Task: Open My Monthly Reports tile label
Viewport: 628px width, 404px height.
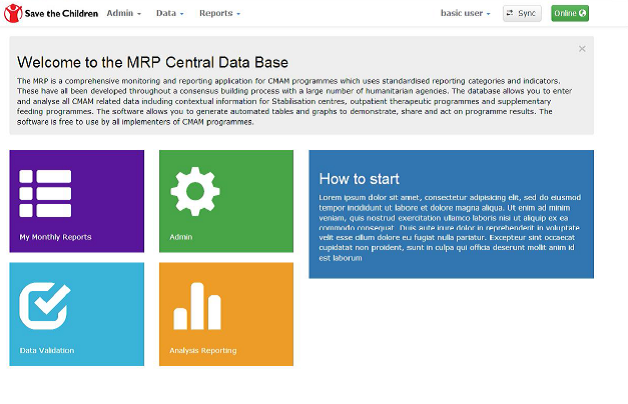Action: [55, 237]
